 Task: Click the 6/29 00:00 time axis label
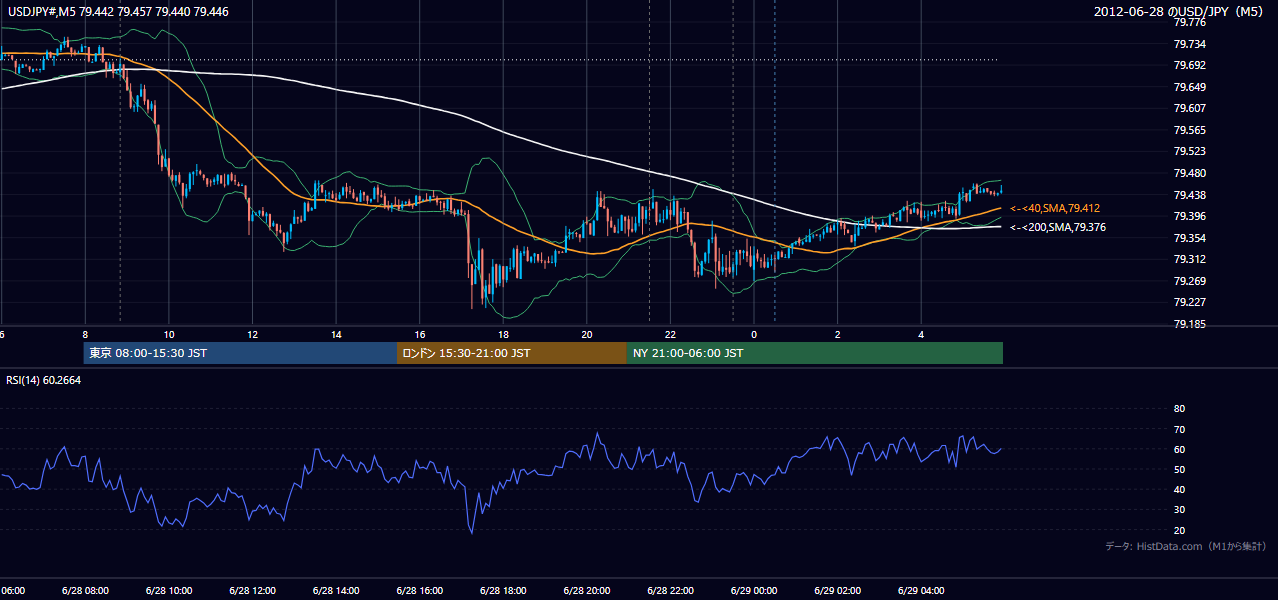[754, 591]
